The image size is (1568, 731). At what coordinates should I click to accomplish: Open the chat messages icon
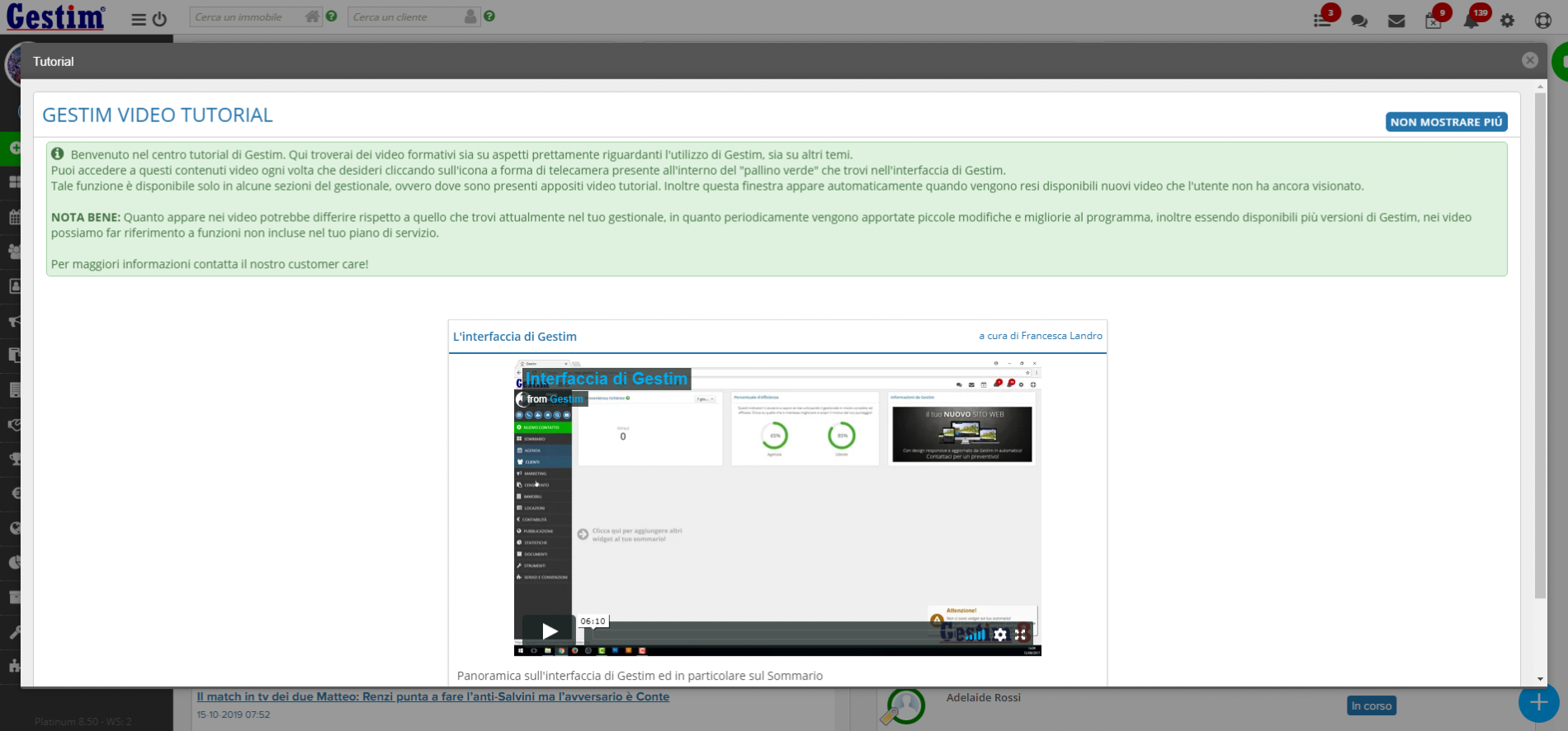pyautogui.click(x=1359, y=21)
